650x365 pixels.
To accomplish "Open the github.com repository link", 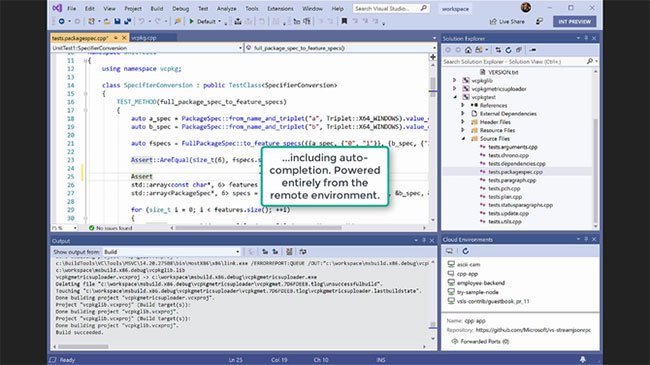I will (x=533, y=330).
